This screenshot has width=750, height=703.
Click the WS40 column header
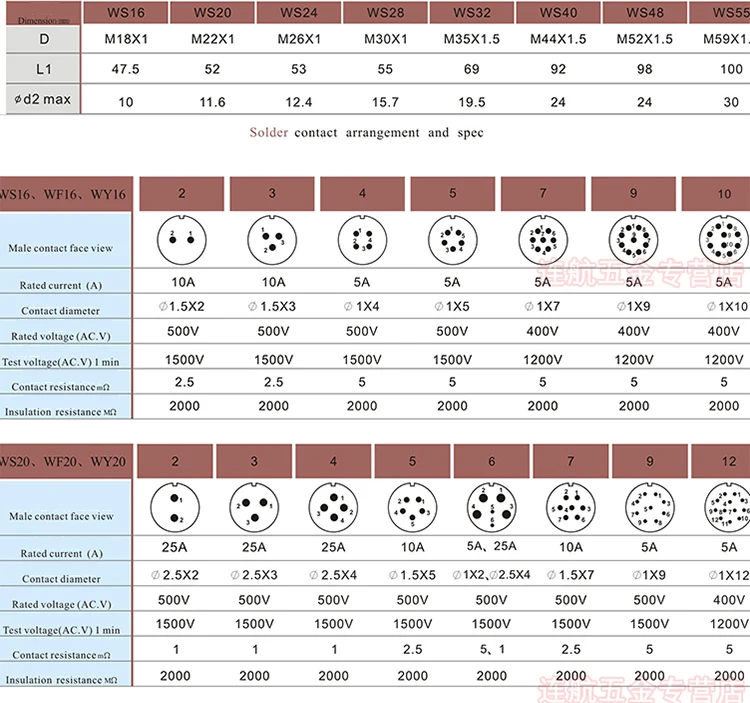(558, 12)
